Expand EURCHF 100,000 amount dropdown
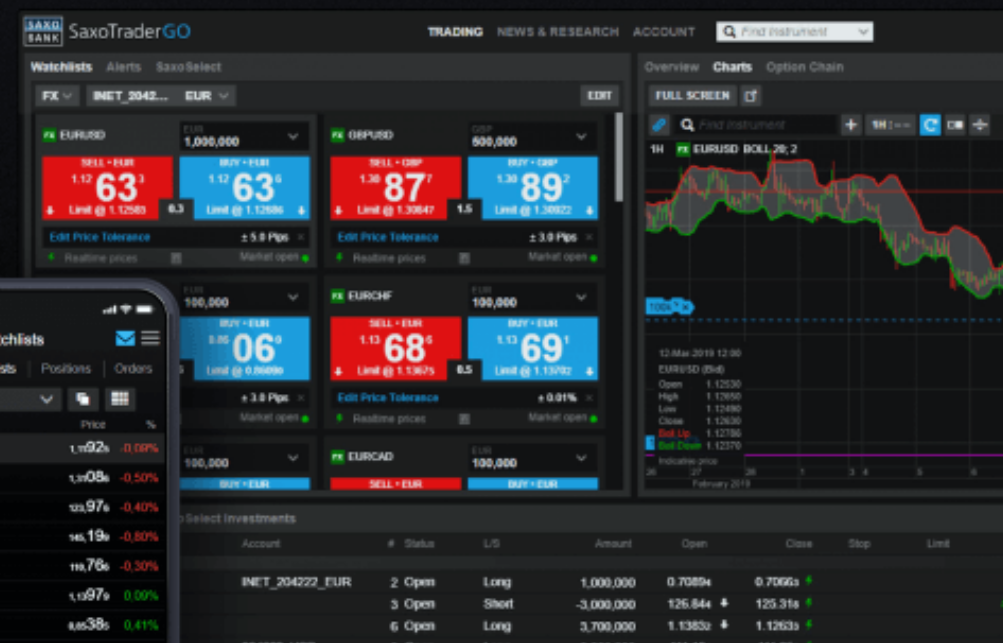Viewport: 1003px width, 643px height. (x=581, y=297)
